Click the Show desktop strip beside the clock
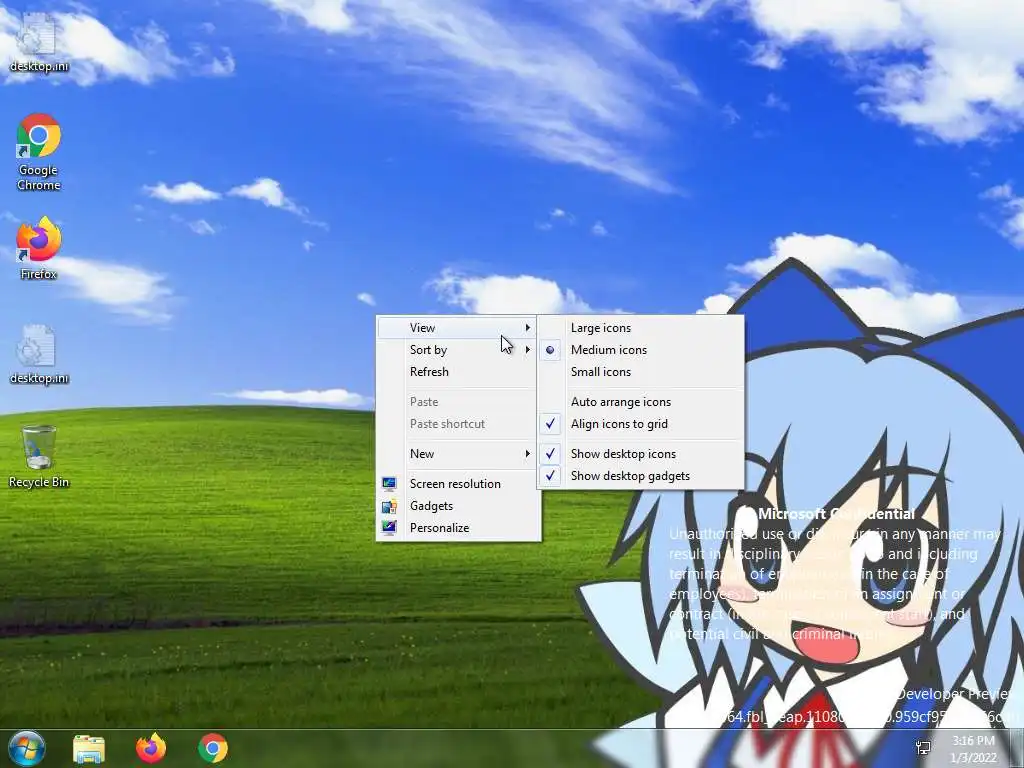 click(x=1017, y=748)
